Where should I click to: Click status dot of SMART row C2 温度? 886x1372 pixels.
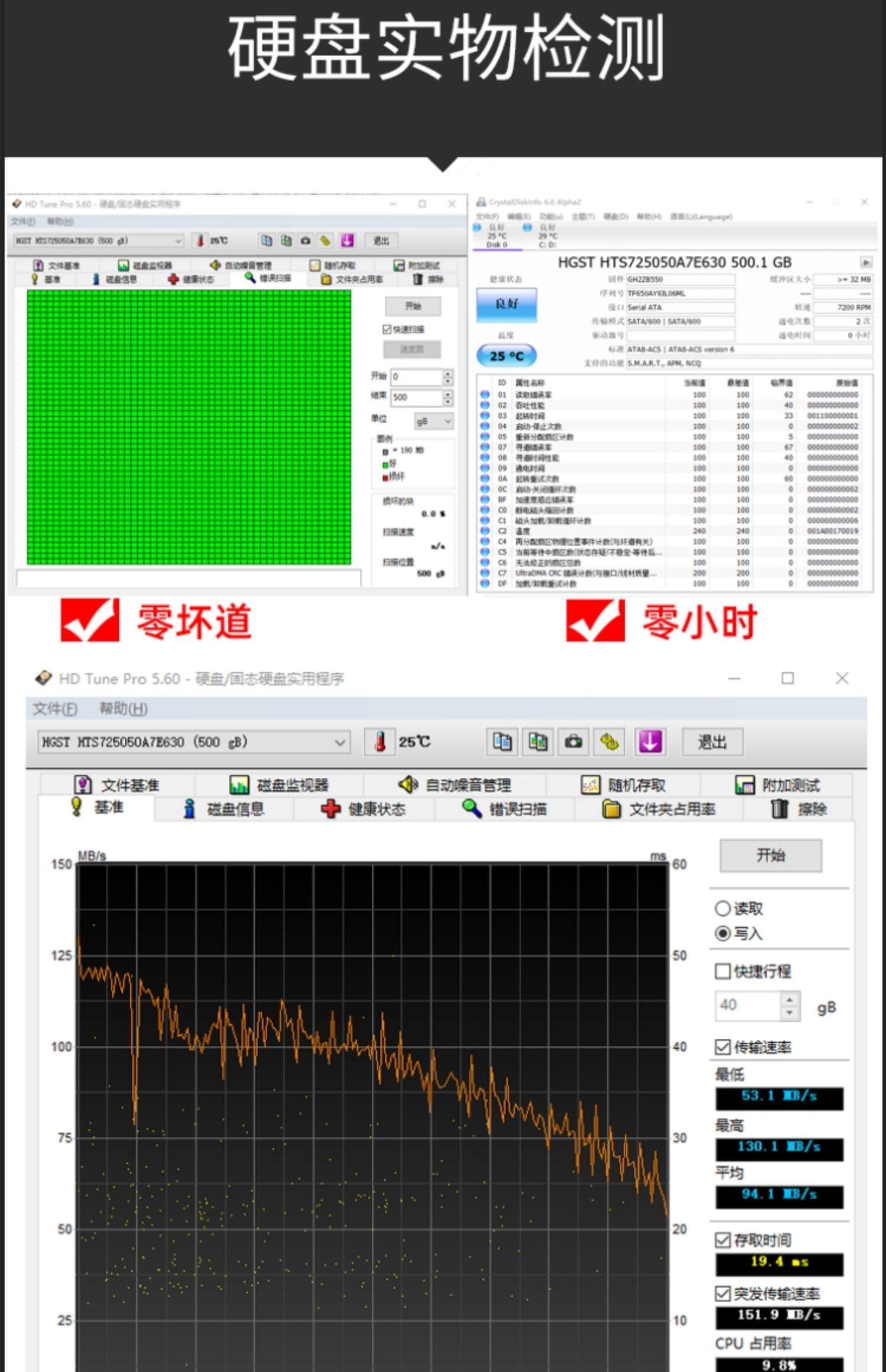pos(485,531)
